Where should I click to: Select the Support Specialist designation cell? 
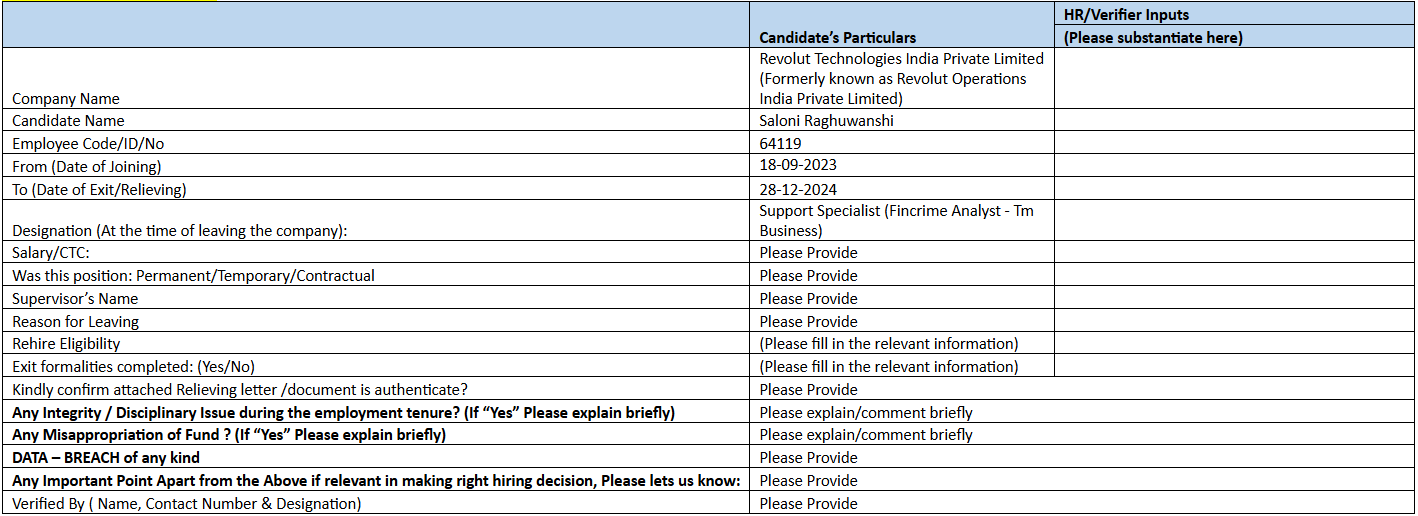tap(895, 221)
